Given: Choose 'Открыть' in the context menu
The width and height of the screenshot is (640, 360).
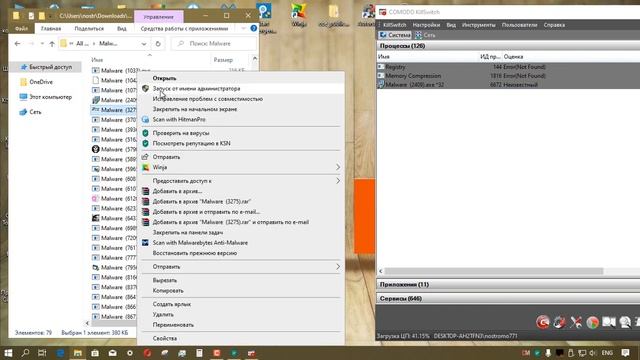Looking at the screenshot, I should click(x=164, y=78).
